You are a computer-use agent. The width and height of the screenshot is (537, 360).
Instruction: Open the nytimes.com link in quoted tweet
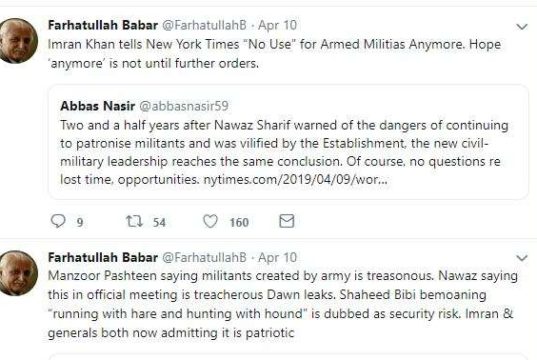coord(295,179)
